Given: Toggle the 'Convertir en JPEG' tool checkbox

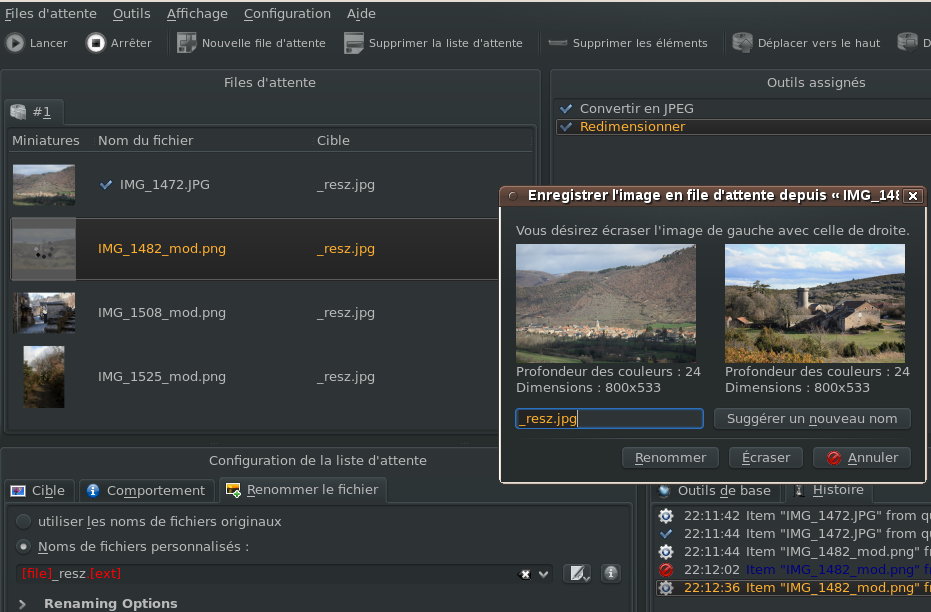Looking at the screenshot, I should (567, 108).
